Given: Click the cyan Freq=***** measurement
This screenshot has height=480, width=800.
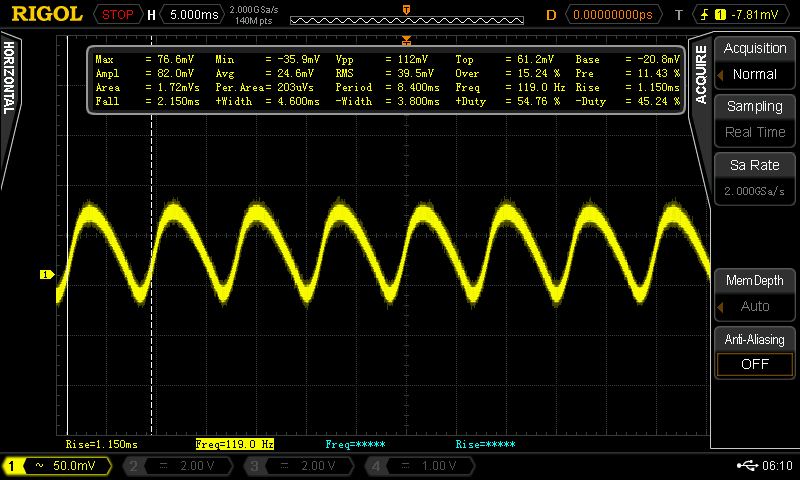Looking at the screenshot, I should (x=356, y=444).
